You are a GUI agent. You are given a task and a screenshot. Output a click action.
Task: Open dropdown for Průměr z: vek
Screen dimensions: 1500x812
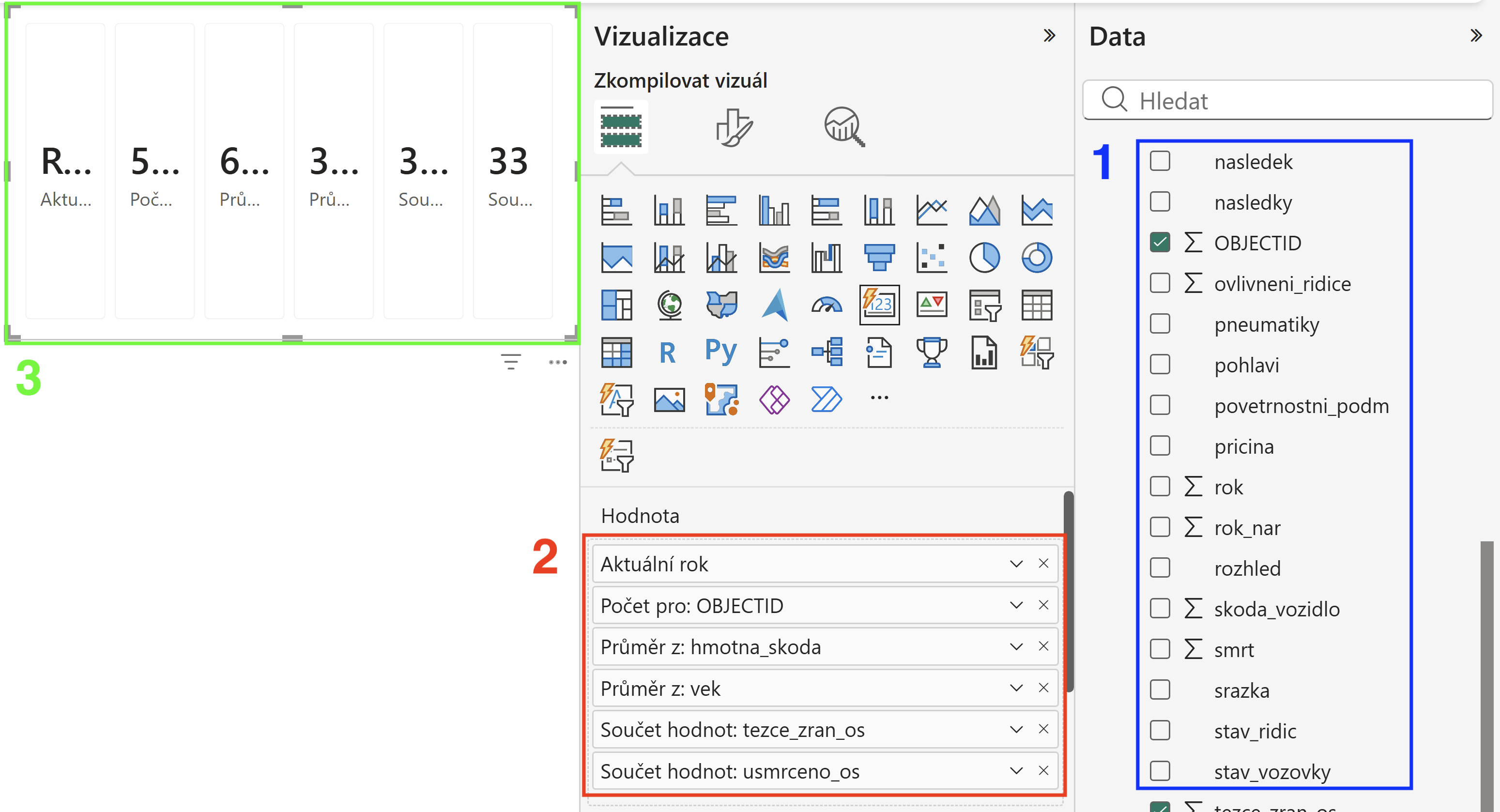point(1016,688)
